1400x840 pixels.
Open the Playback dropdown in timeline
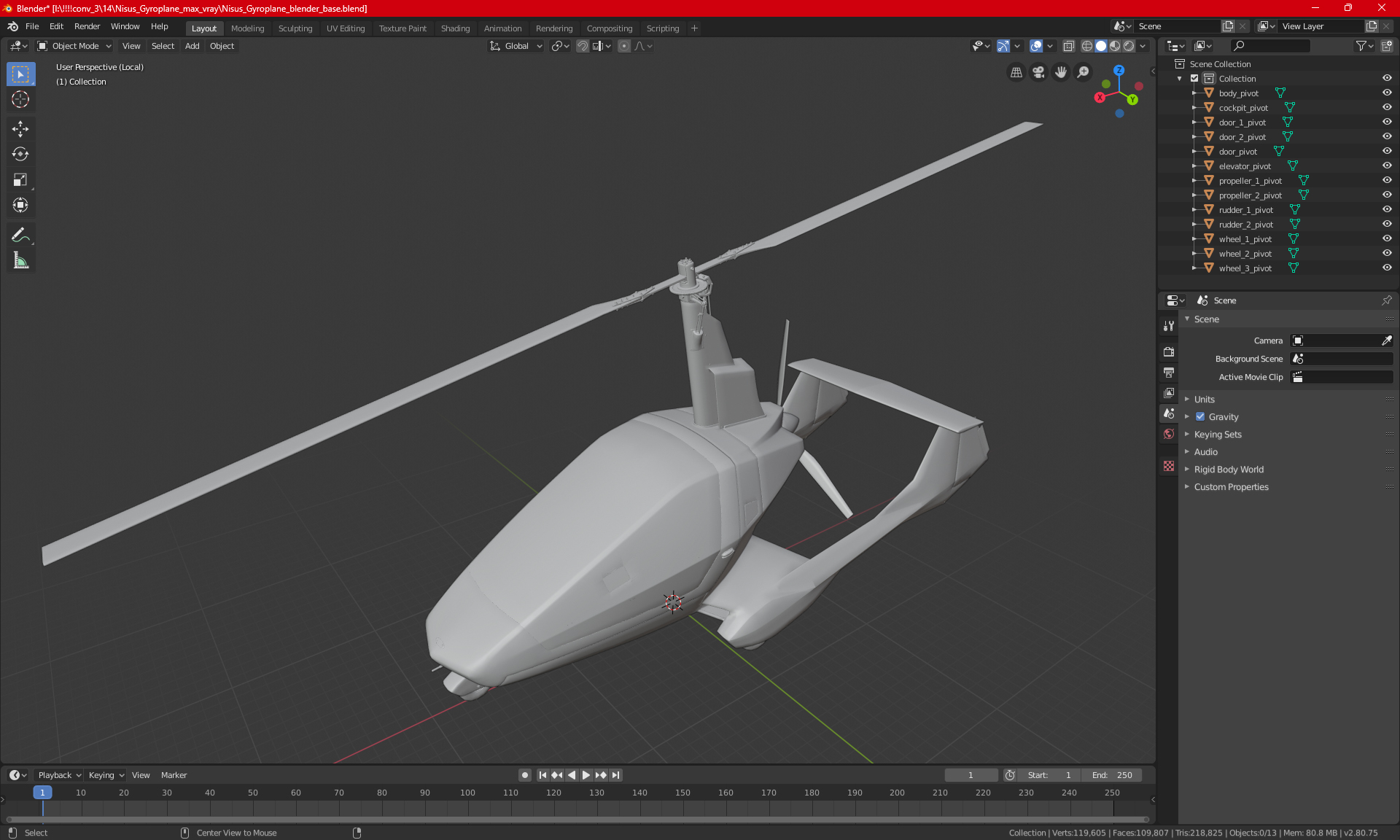(x=59, y=775)
